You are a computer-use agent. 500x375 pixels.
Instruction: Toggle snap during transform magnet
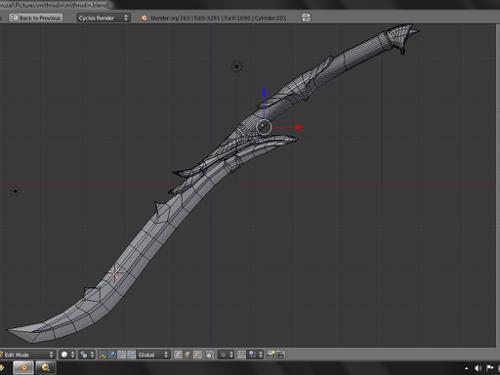point(241,355)
